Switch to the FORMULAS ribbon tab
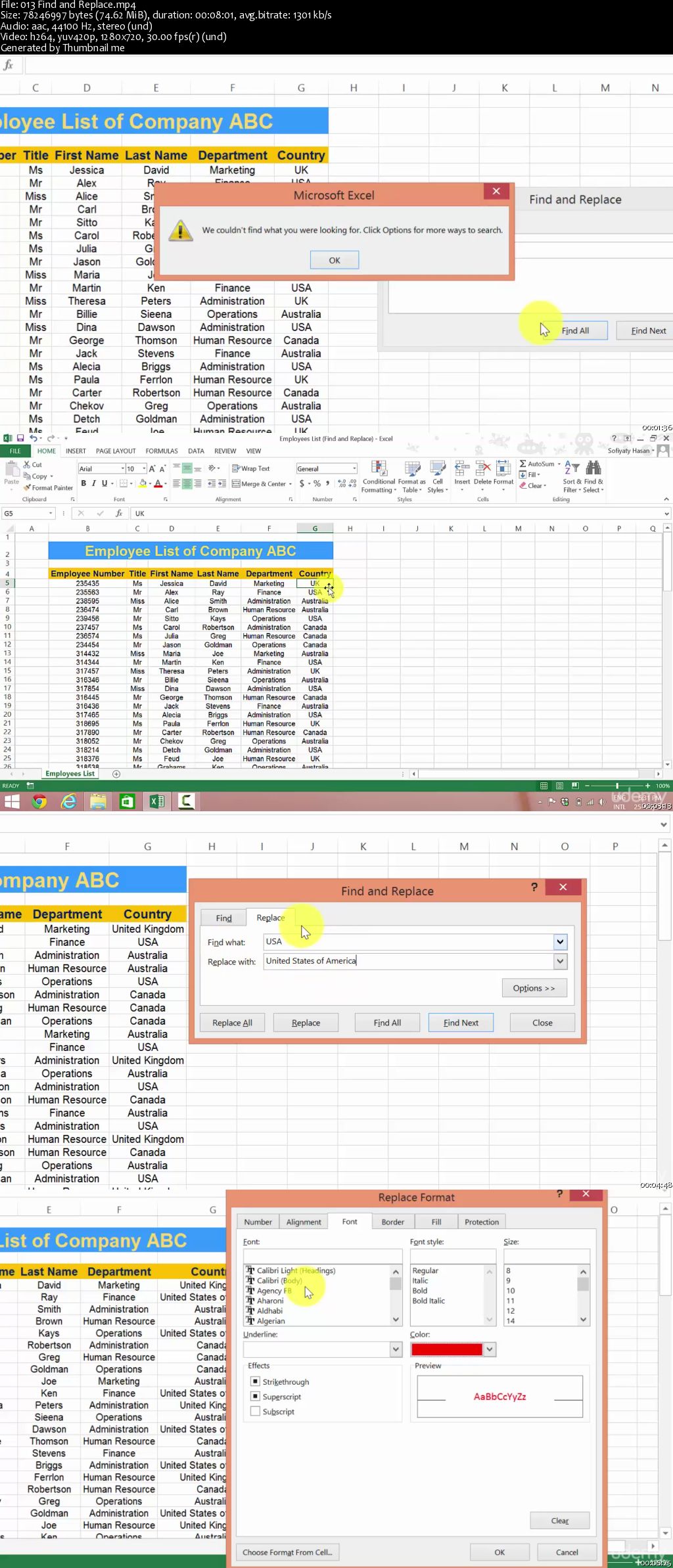Viewport: 673px width, 1568px height. (162, 451)
